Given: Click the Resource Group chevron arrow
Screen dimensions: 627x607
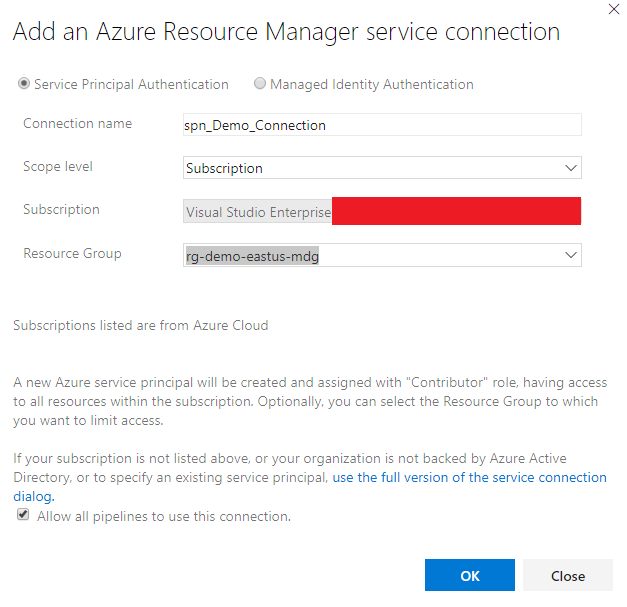Looking at the screenshot, I should [571, 255].
